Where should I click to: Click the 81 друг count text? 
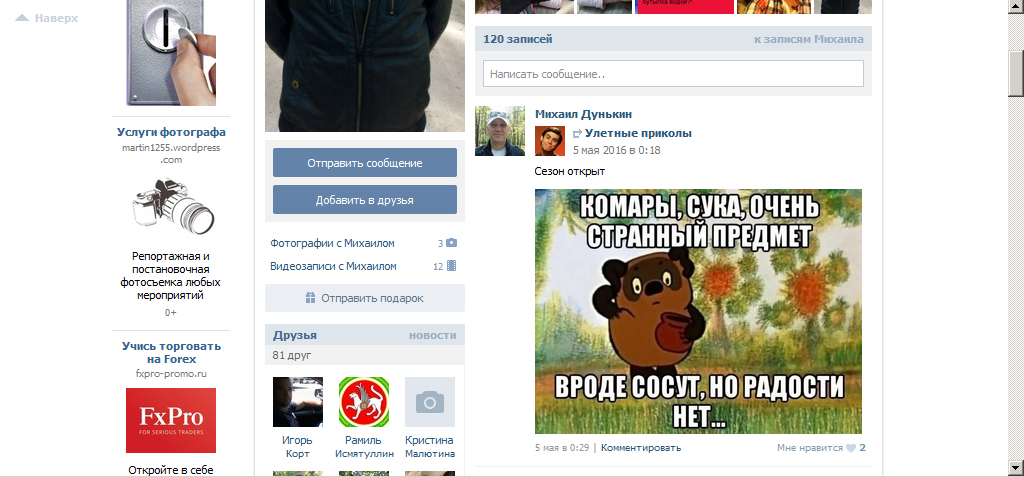point(292,355)
